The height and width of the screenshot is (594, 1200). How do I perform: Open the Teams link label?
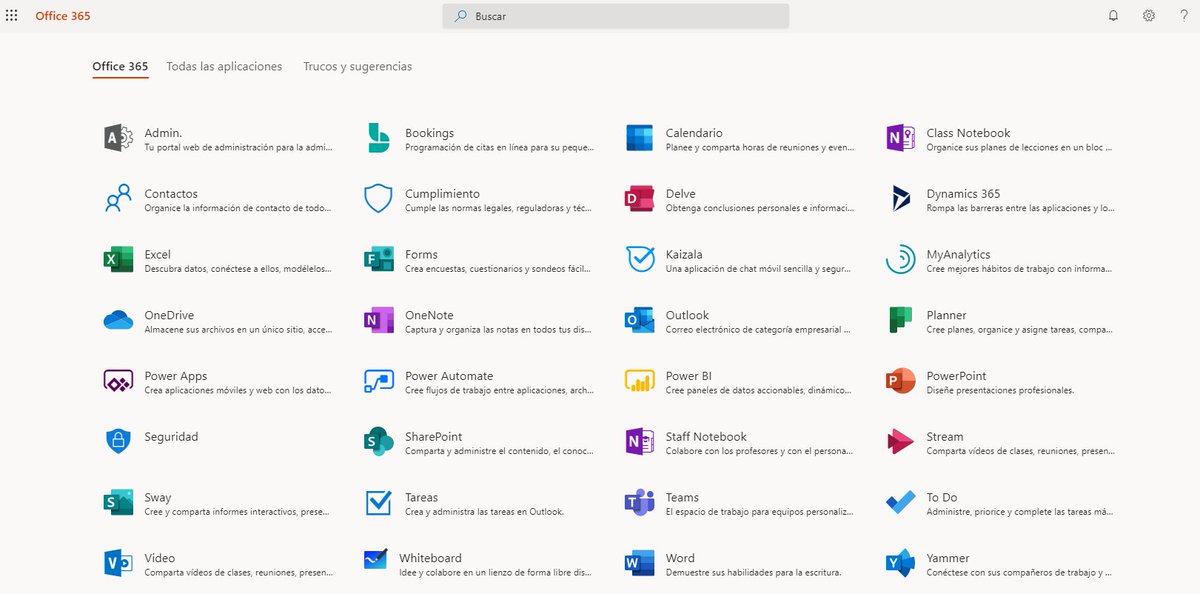point(682,497)
